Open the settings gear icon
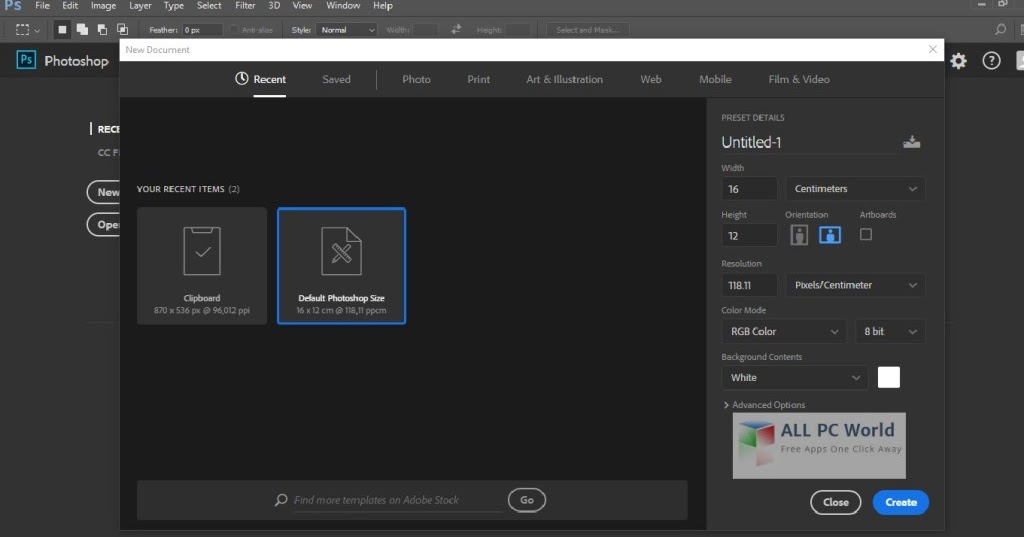1024x537 pixels. [x=959, y=61]
